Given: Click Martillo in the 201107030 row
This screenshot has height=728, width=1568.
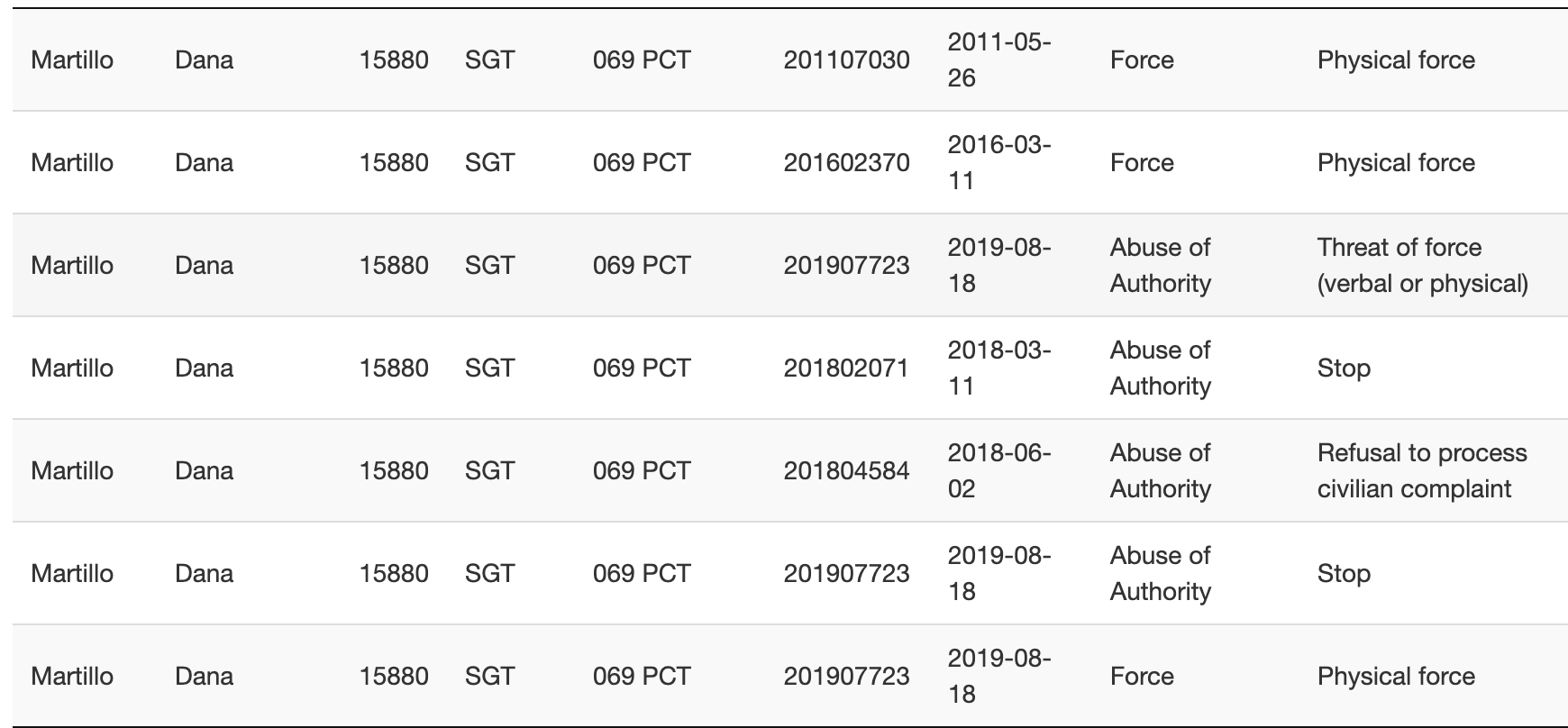Looking at the screenshot, I should pyautogui.click(x=72, y=60).
